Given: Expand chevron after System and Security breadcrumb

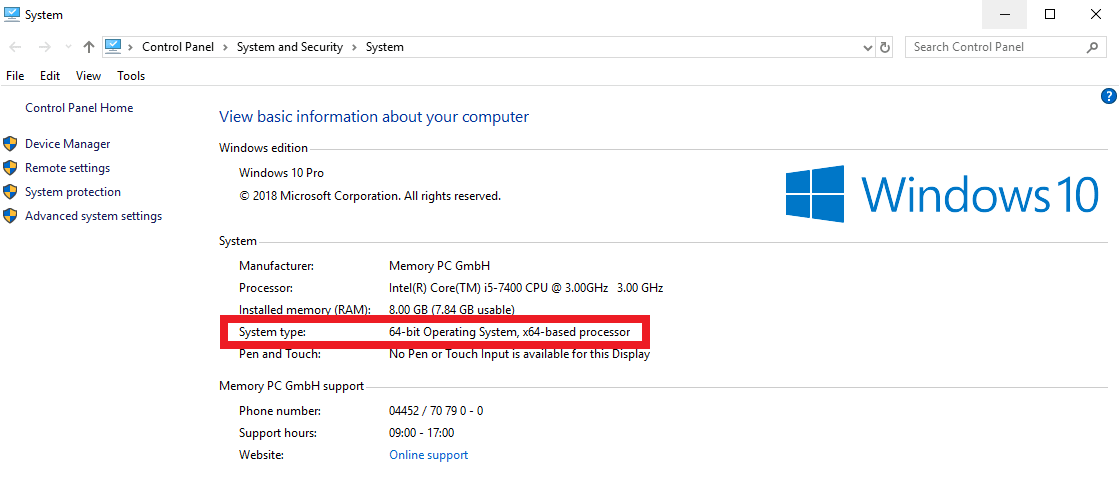Looking at the screenshot, I should pos(355,47).
